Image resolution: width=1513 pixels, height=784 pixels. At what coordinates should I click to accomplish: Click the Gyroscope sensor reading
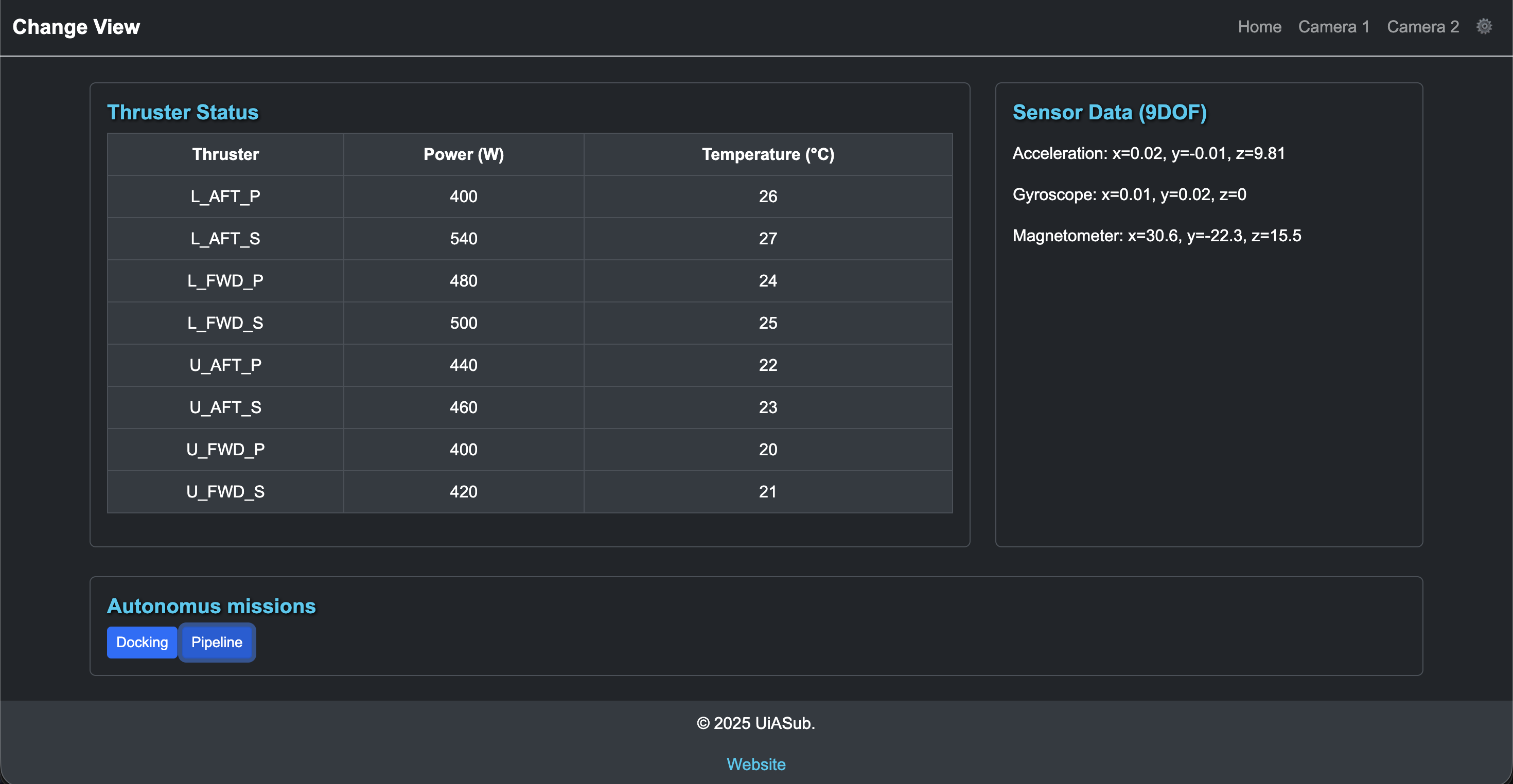coord(1128,194)
